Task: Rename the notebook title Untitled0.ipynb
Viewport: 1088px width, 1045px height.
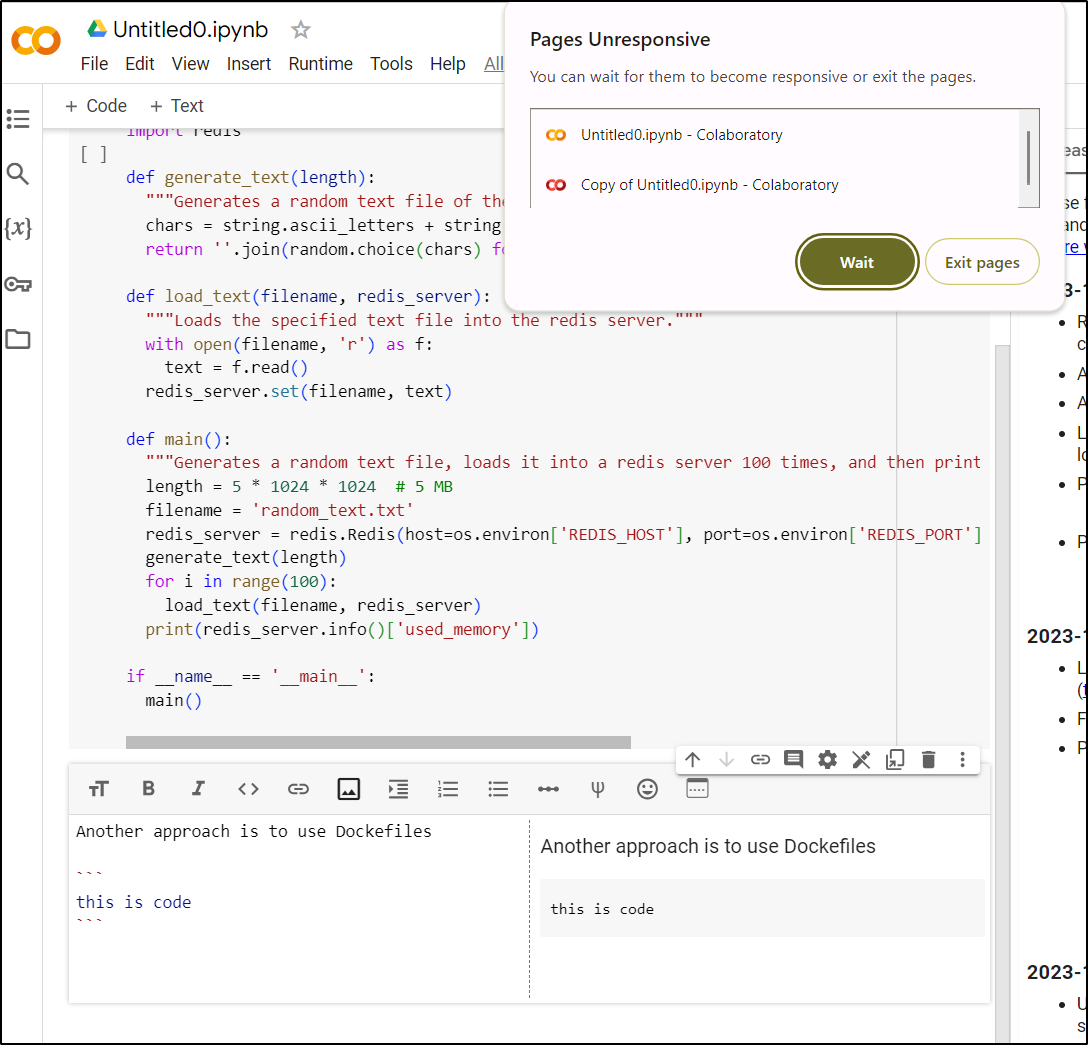Action: [x=191, y=30]
